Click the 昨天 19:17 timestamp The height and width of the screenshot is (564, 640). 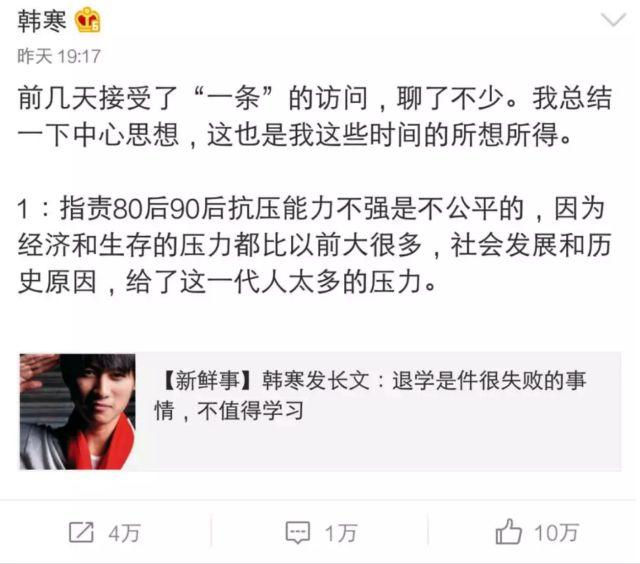point(59,56)
